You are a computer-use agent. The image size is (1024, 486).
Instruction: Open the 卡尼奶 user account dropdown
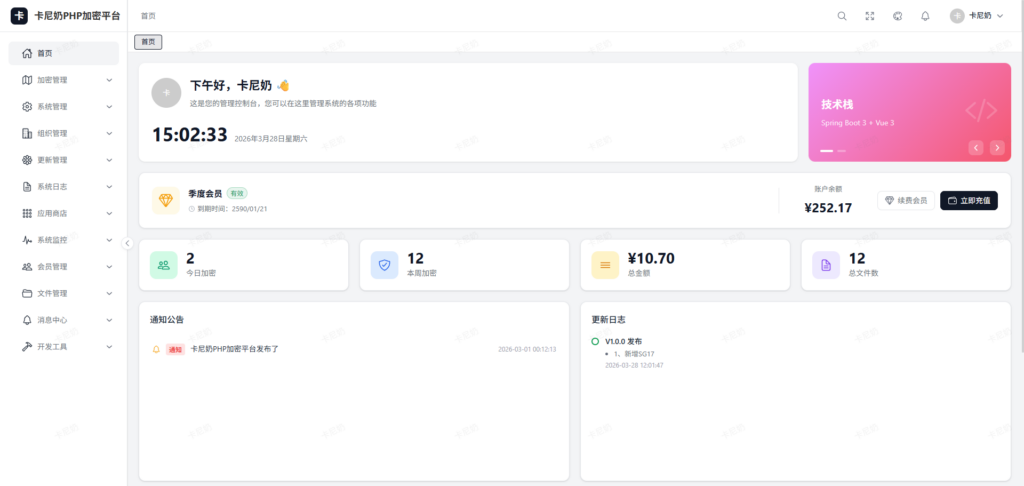(977, 16)
